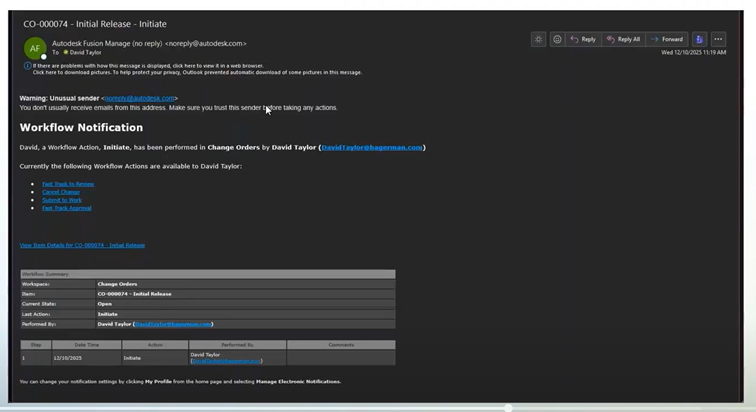Click the email link in step 1 table row
The image size is (756, 412).
tap(226, 361)
